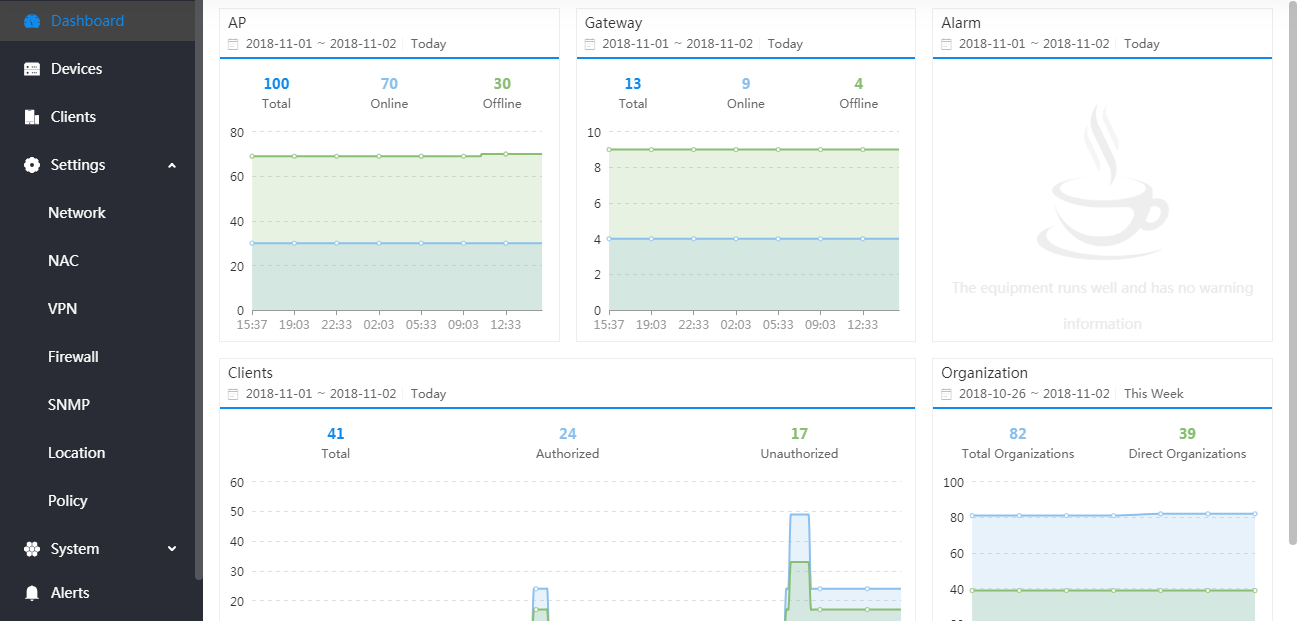Viewport: 1297px width, 621px height.
Task: Open the Clients sidebar menu item
Action: click(x=98, y=117)
